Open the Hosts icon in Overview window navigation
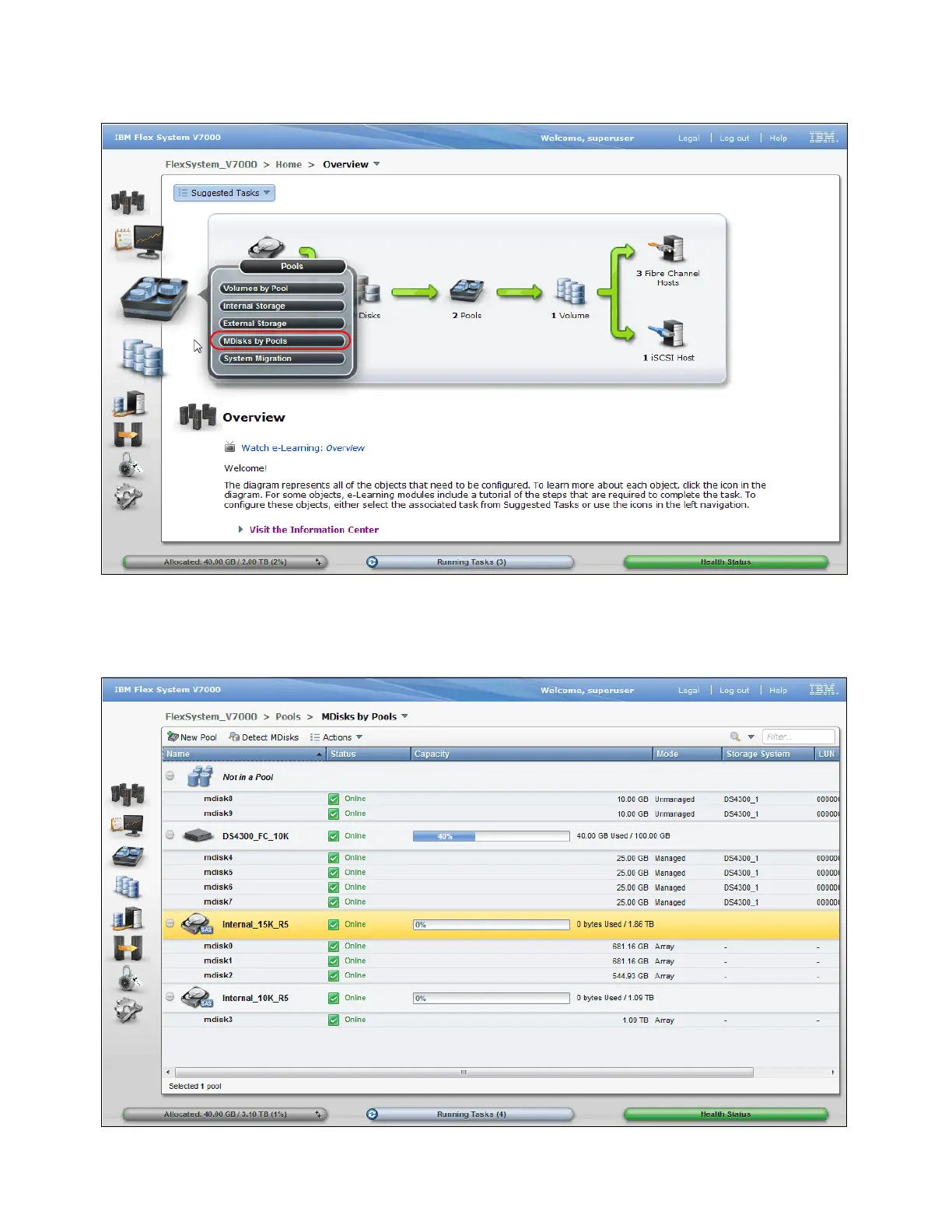The width and height of the screenshot is (952, 1232). point(128,403)
